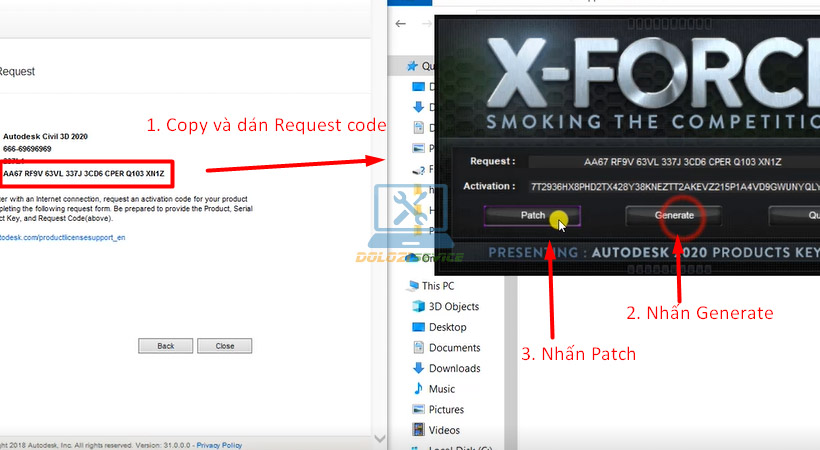Open the 3D Objects folder
The height and width of the screenshot is (450, 820).
click(x=453, y=307)
